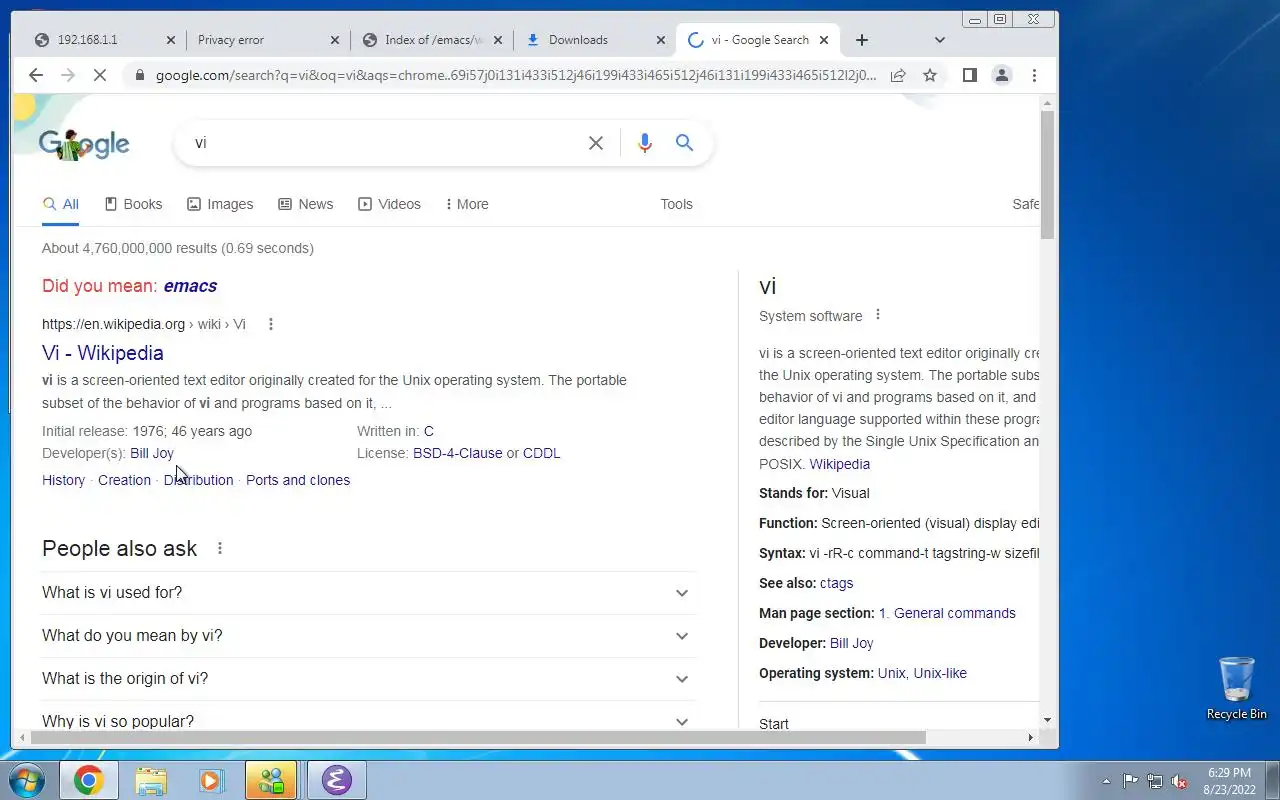1280x800 pixels.
Task: Select the Images search filter
Action: tap(220, 204)
